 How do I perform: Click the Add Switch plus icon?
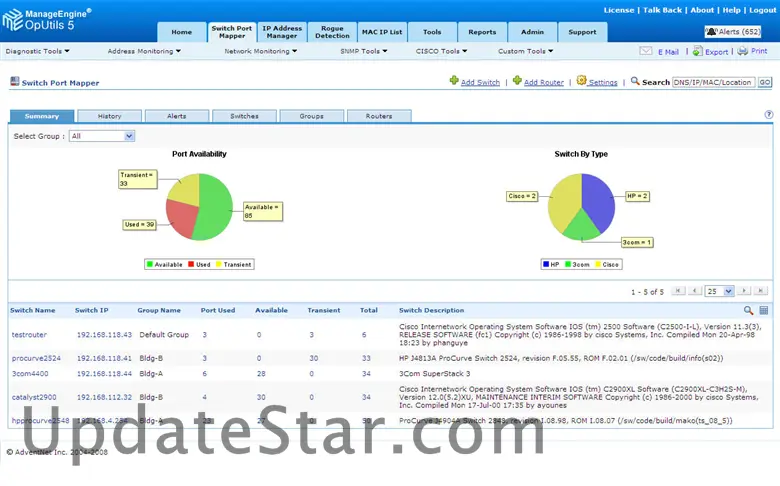(x=454, y=80)
